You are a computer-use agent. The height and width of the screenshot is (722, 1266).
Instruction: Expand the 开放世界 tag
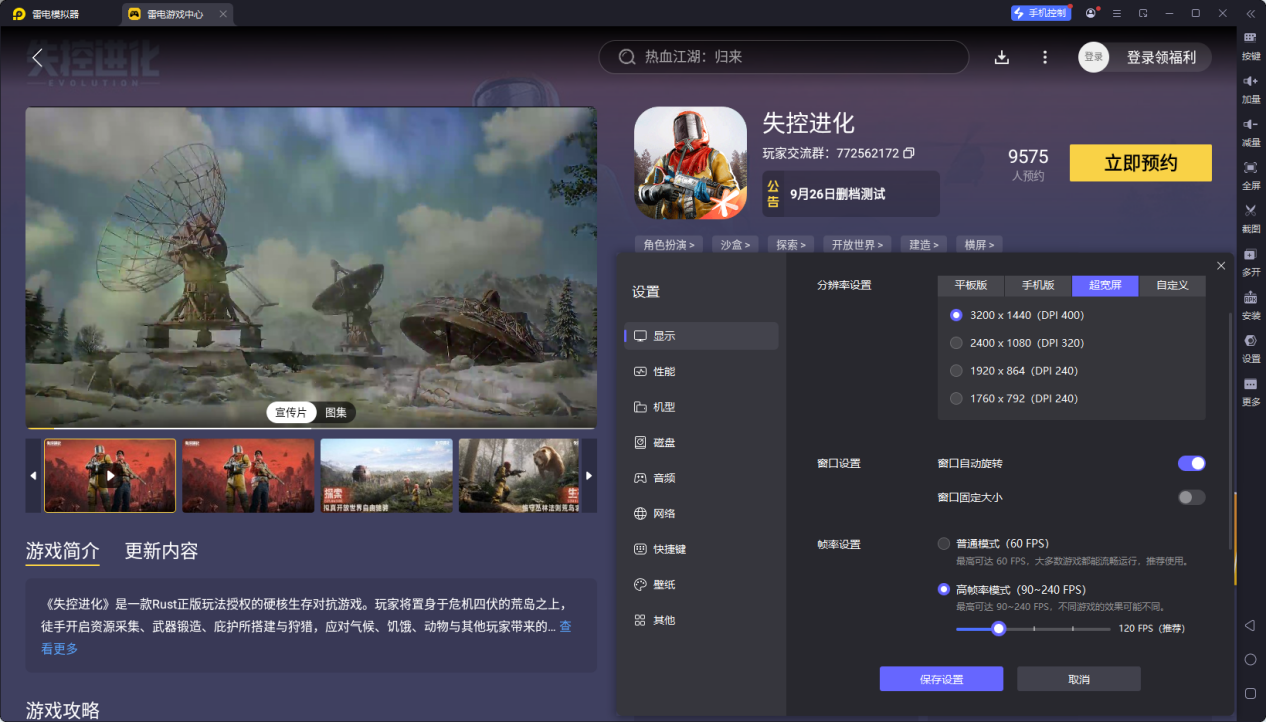[x=858, y=244]
